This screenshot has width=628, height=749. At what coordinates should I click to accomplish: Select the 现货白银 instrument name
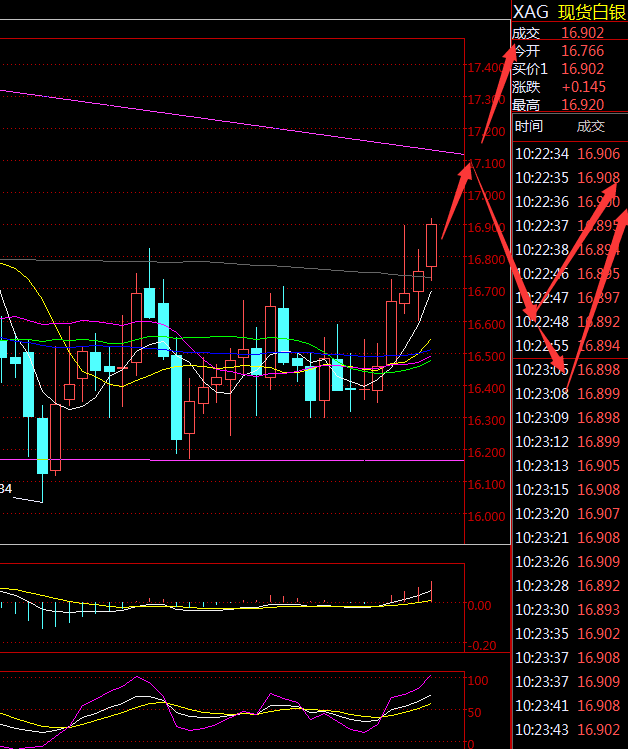click(593, 12)
